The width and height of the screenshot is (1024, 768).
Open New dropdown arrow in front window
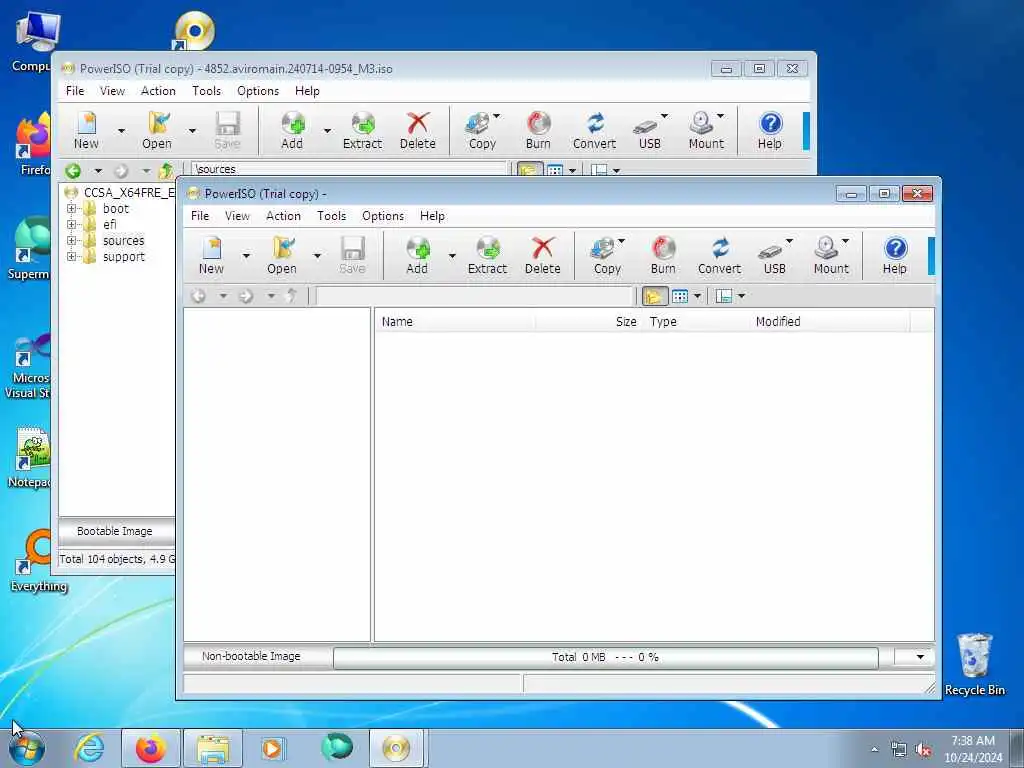point(246,255)
